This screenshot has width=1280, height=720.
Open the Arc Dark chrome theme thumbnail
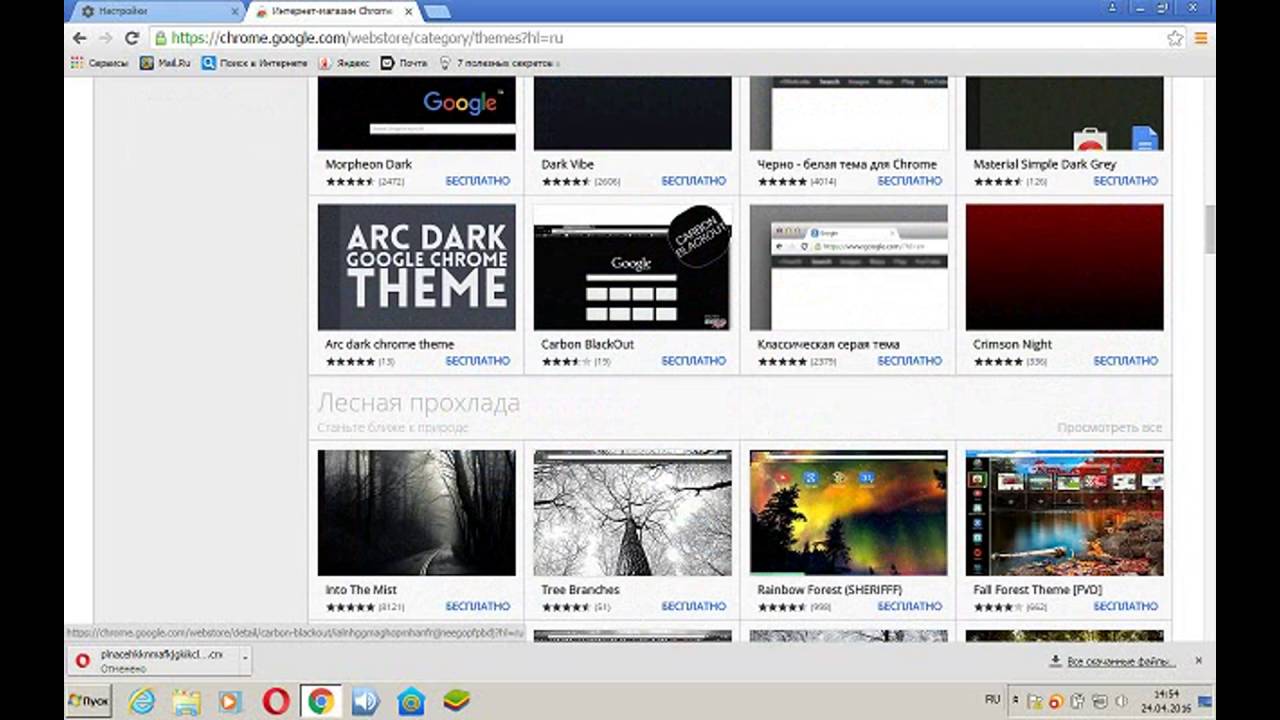(417, 267)
